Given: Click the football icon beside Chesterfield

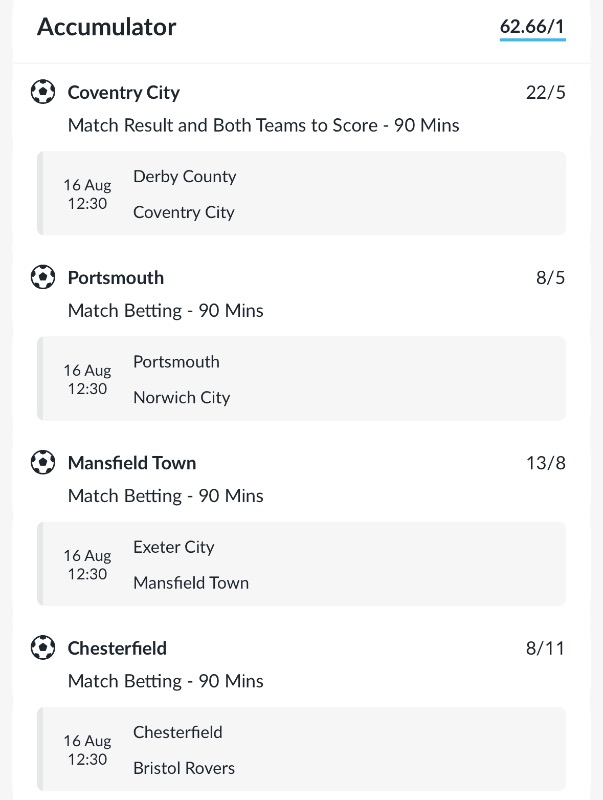Looking at the screenshot, I should pos(42,648).
